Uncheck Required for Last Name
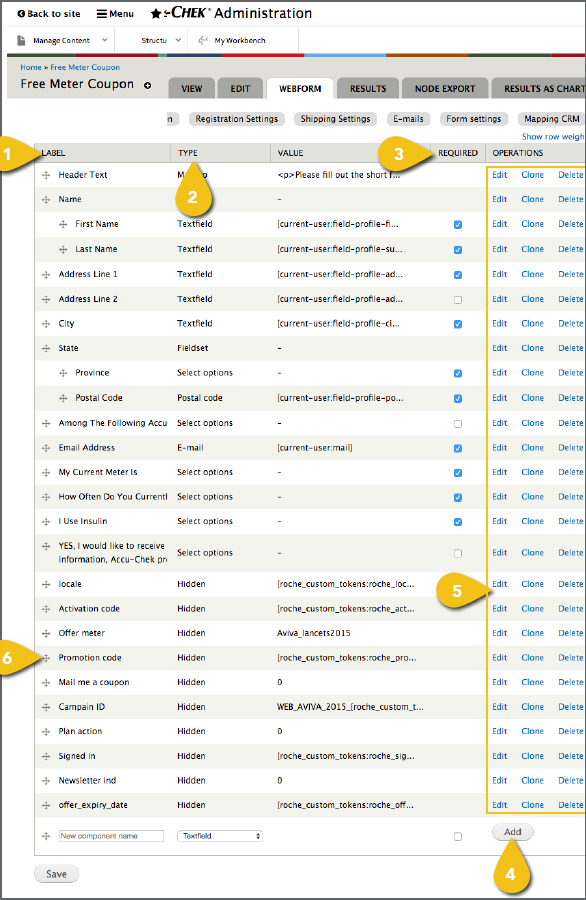Image resolution: width=586 pixels, height=900 pixels. 458,250
